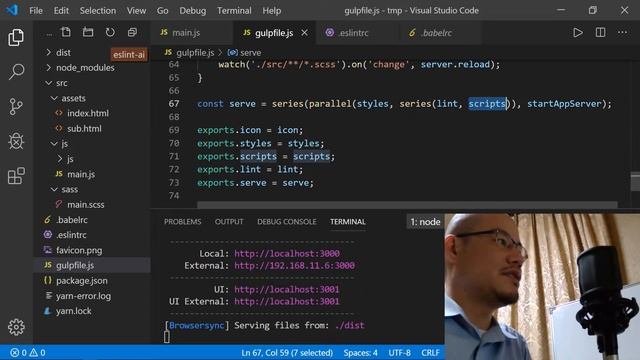Switch to the .eslintrc editor tab
This screenshot has width=640, height=360.
356,33
